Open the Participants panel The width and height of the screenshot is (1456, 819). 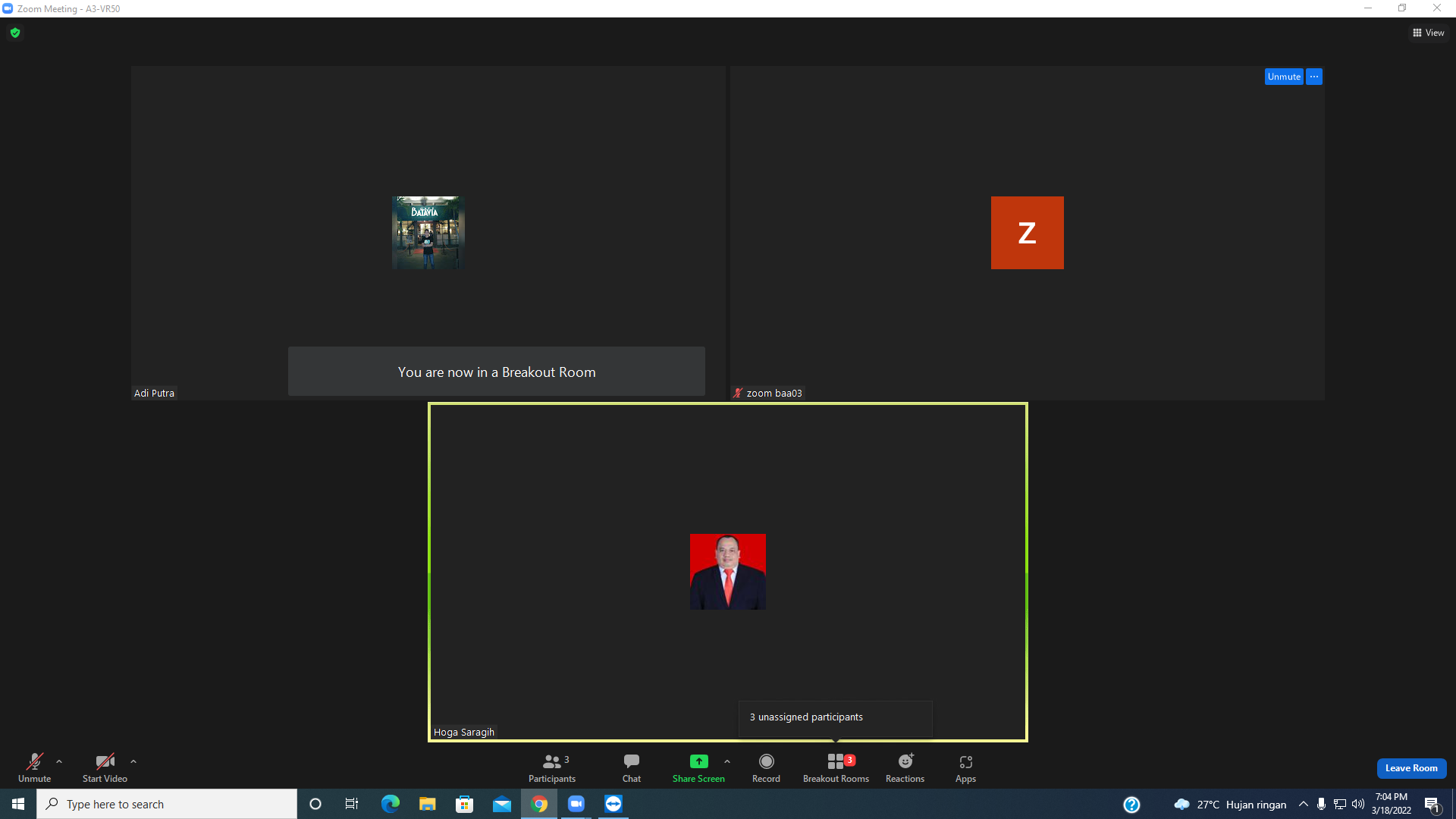click(x=552, y=767)
